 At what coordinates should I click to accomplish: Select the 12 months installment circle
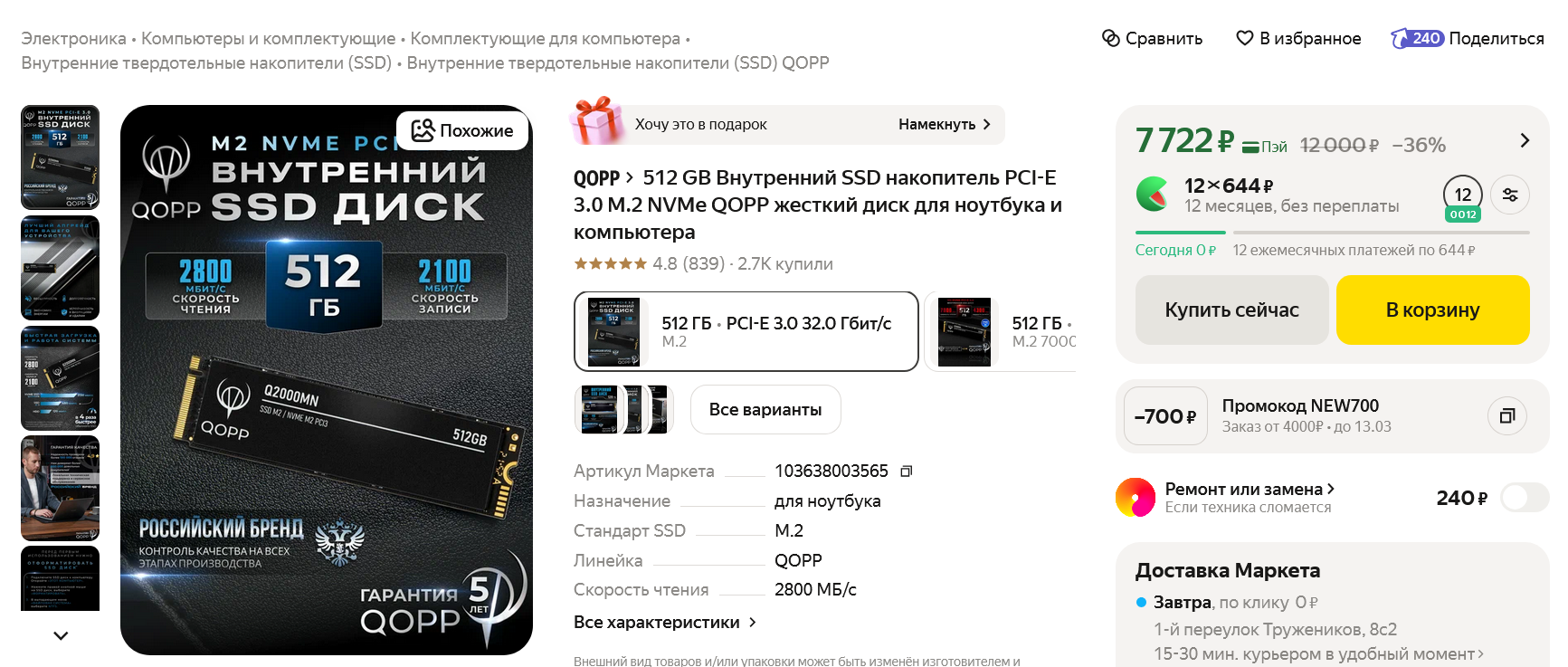tap(1463, 195)
